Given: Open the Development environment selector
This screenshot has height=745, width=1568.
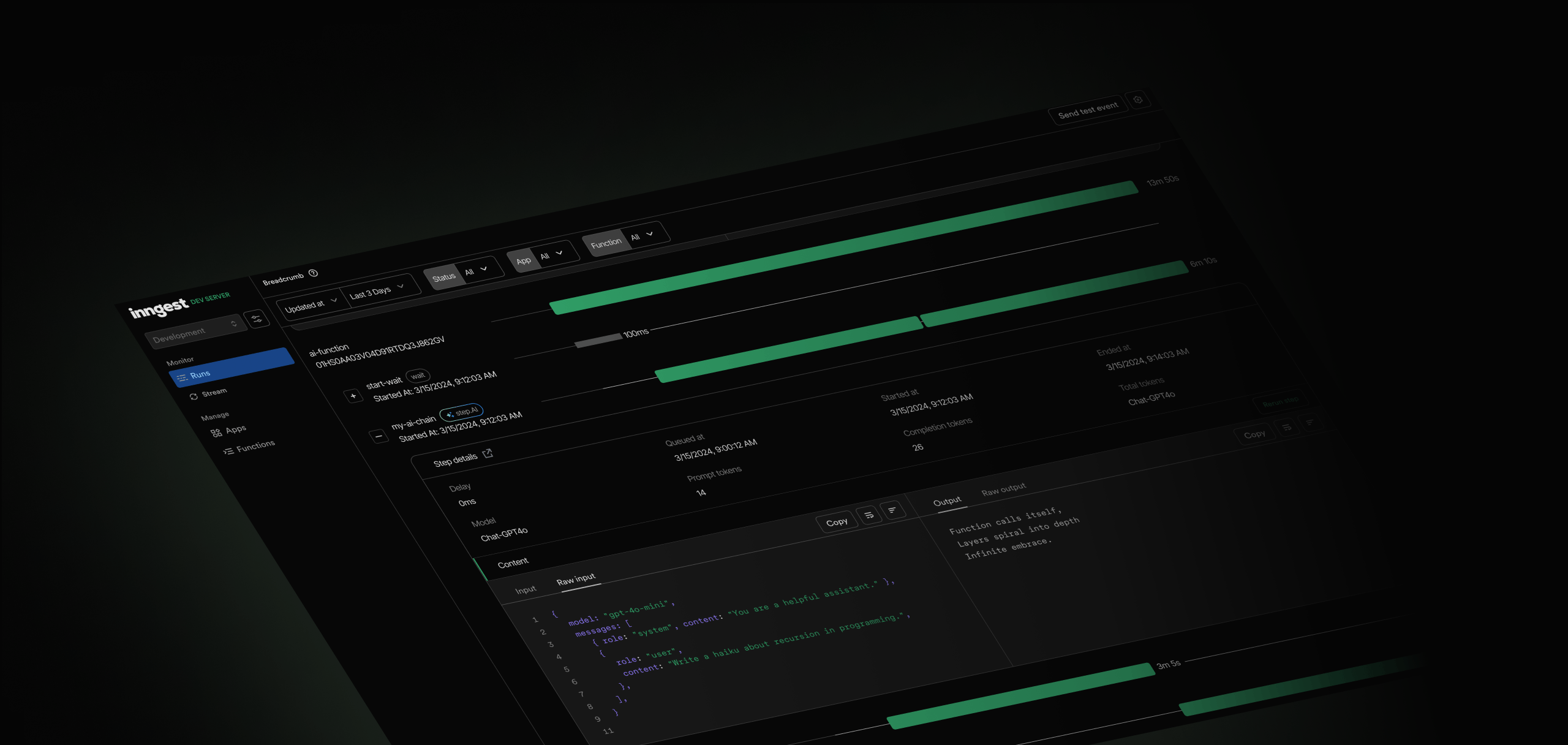Looking at the screenshot, I should (195, 331).
